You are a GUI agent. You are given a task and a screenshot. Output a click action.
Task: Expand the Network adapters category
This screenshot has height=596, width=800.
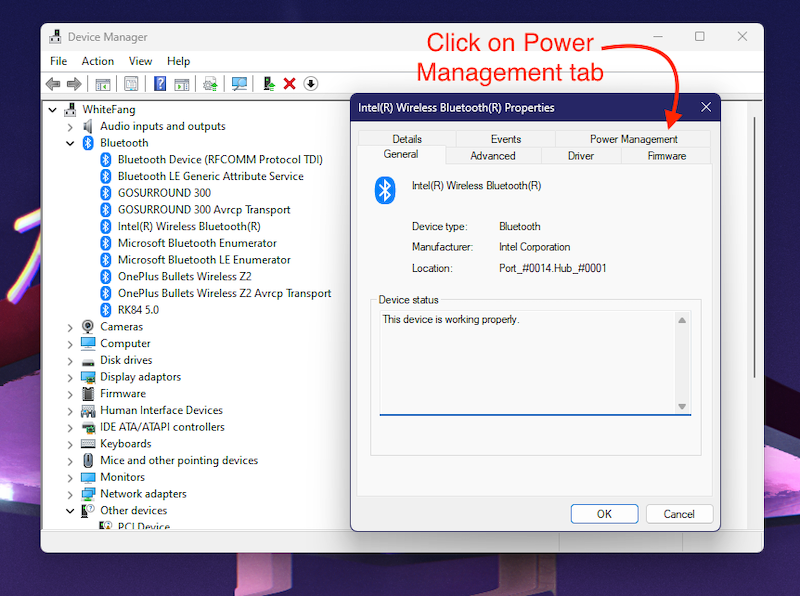(x=70, y=494)
